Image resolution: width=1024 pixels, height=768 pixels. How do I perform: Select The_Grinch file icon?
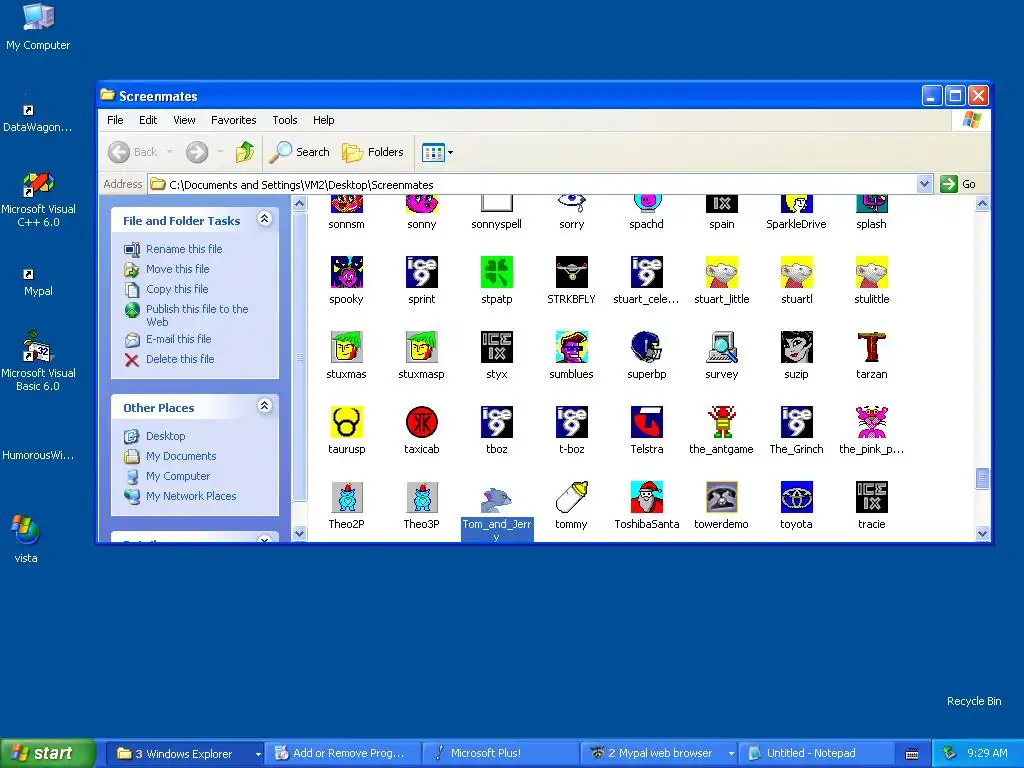pos(797,423)
